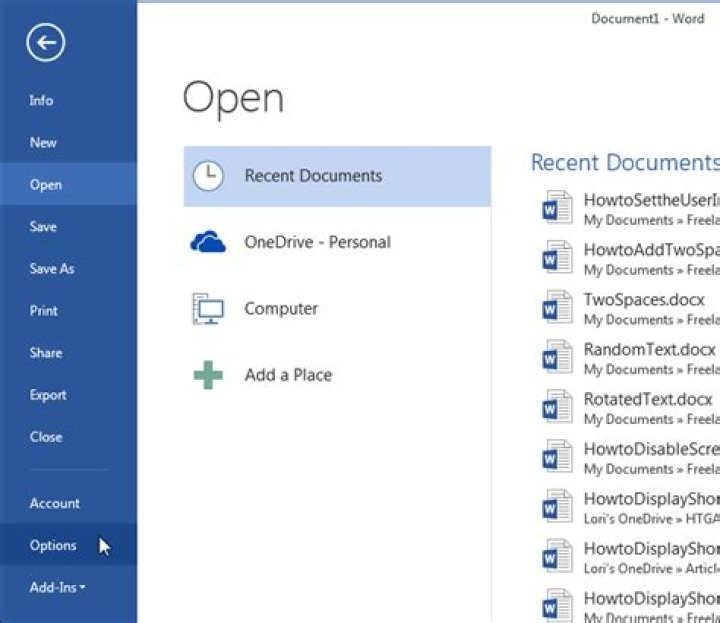This screenshot has width=720, height=623.
Task: Open TwoSpaces.docx from recent list
Action: [x=626, y=308]
